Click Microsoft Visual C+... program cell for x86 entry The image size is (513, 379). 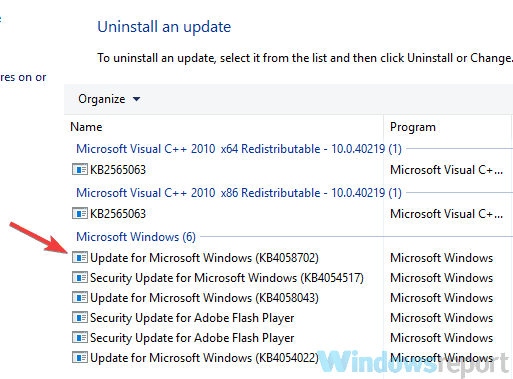tap(446, 214)
